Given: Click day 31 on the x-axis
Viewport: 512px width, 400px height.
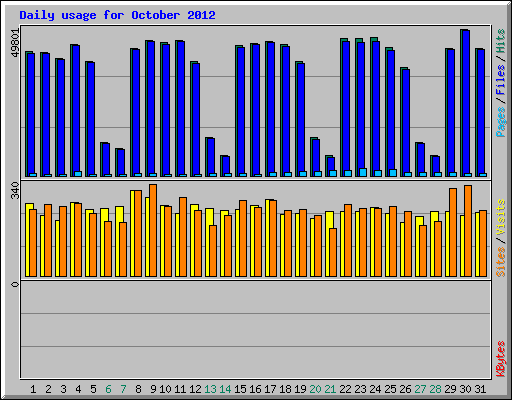Looking at the screenshot, I should tap(480, 389).
